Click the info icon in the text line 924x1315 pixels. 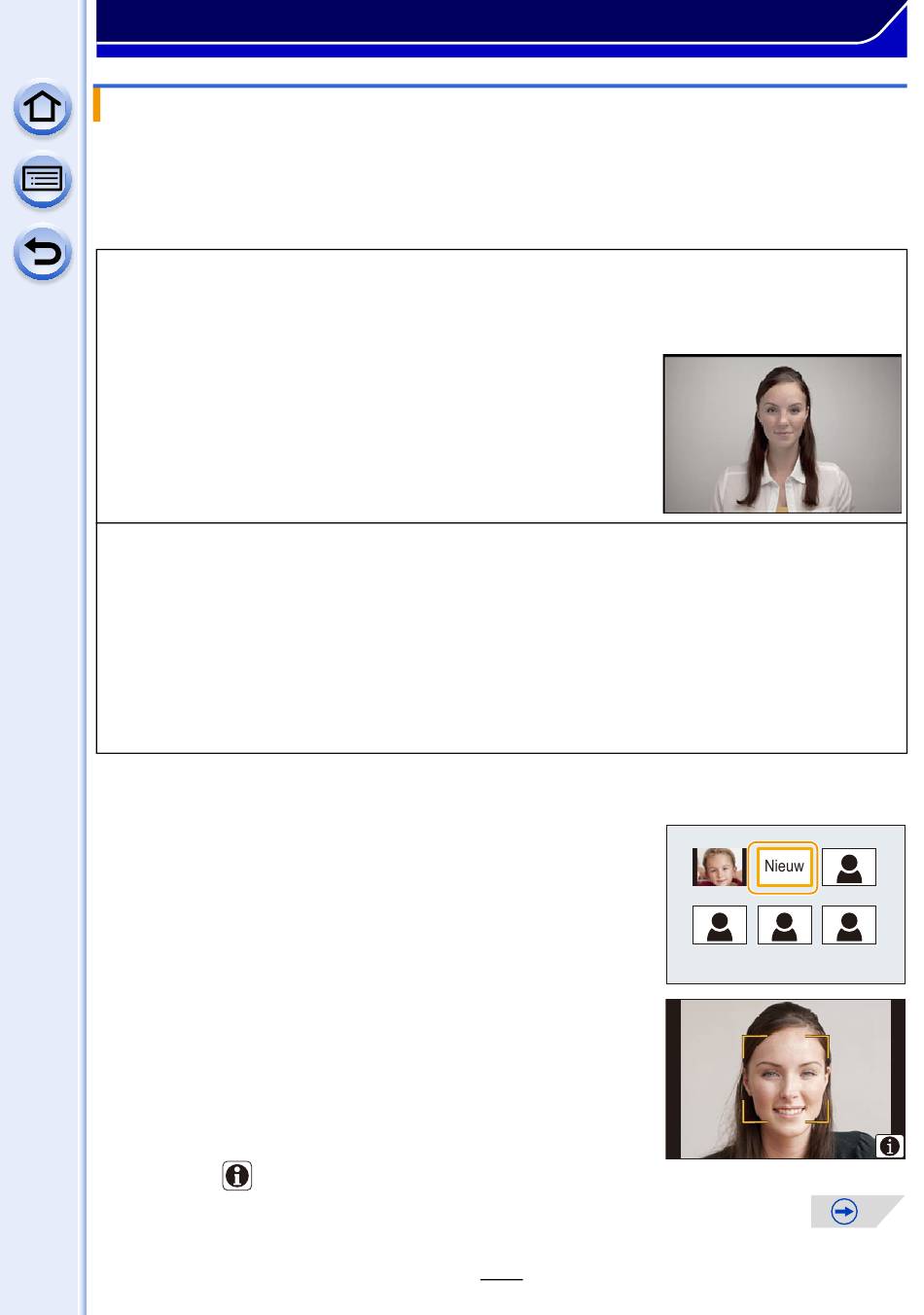[237, 1175]
